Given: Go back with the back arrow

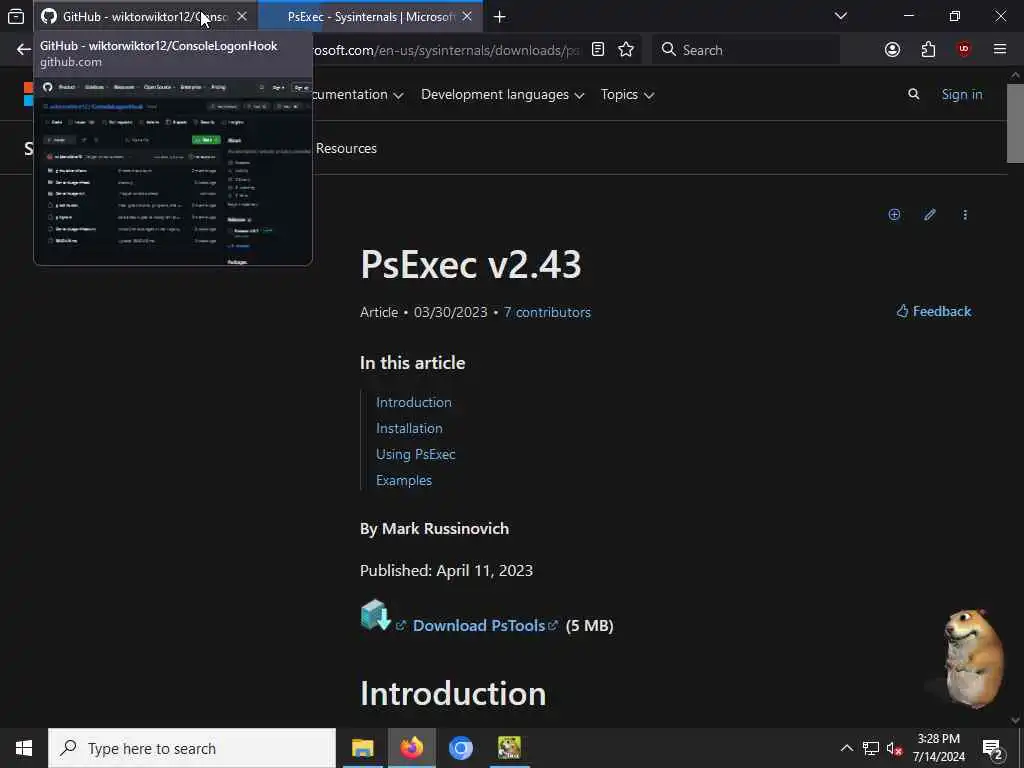Looking at the screenshot, I should coord(24,50).
